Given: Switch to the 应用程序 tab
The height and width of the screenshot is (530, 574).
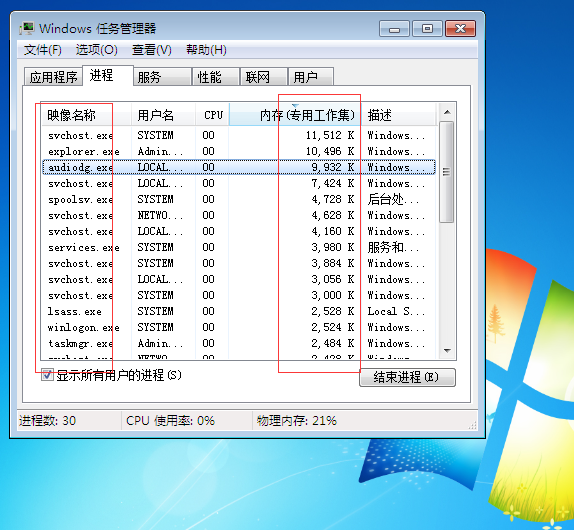Looking at the screenshot, I should (x=53, y=77).
